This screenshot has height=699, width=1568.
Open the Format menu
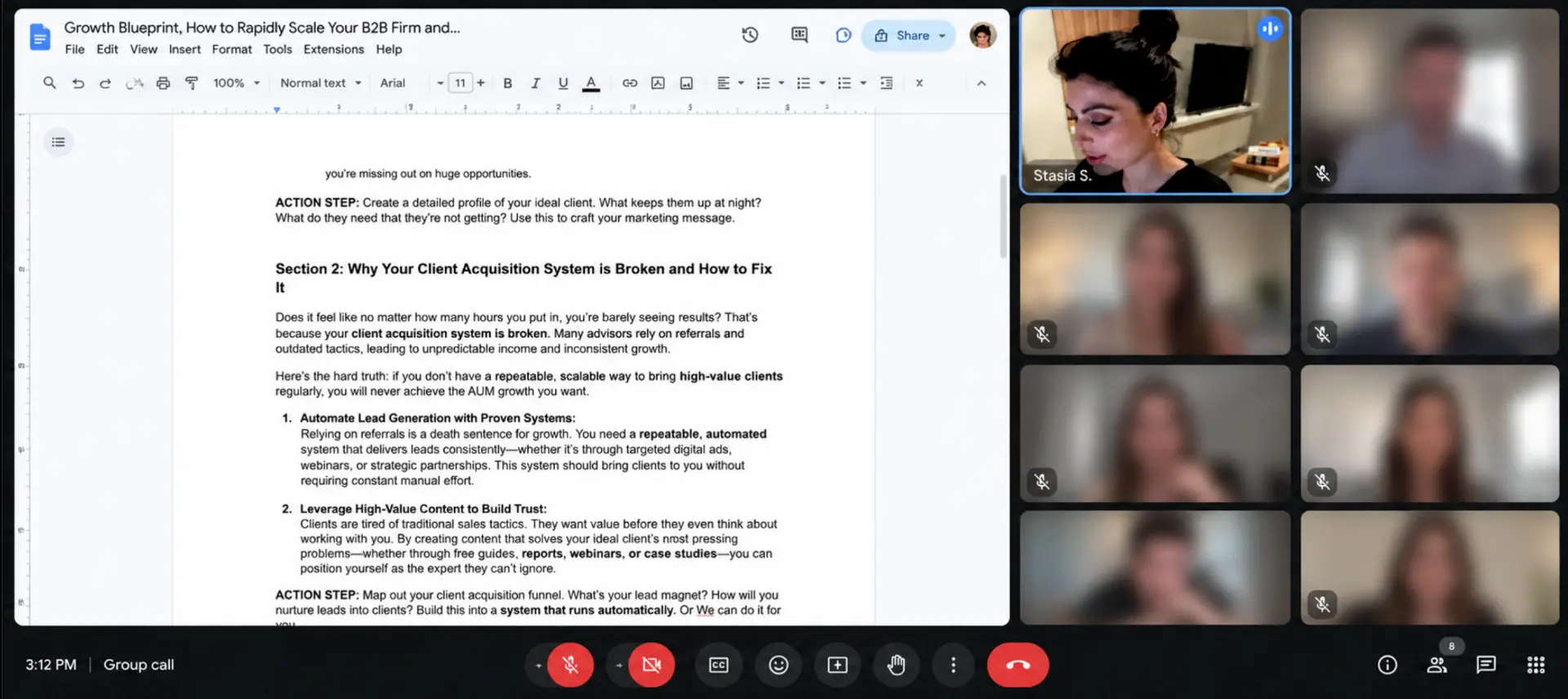(232, 49)
